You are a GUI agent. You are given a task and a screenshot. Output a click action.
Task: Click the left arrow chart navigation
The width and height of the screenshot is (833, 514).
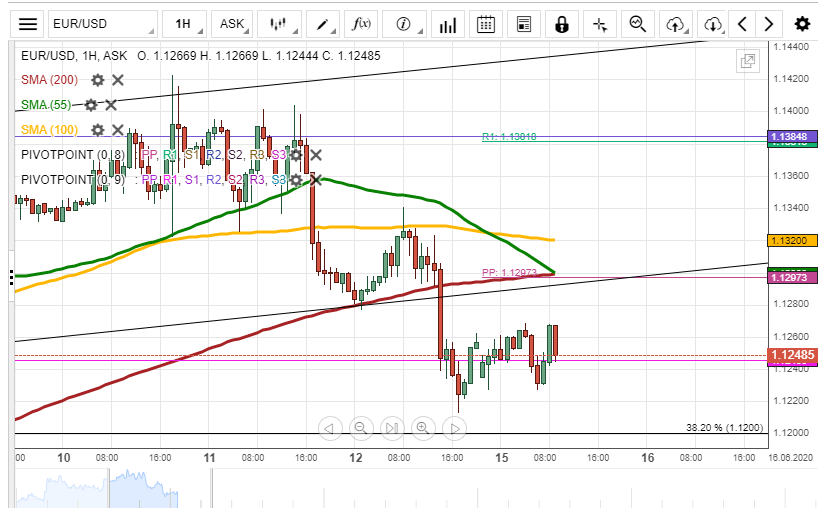(x=743, y=24)
